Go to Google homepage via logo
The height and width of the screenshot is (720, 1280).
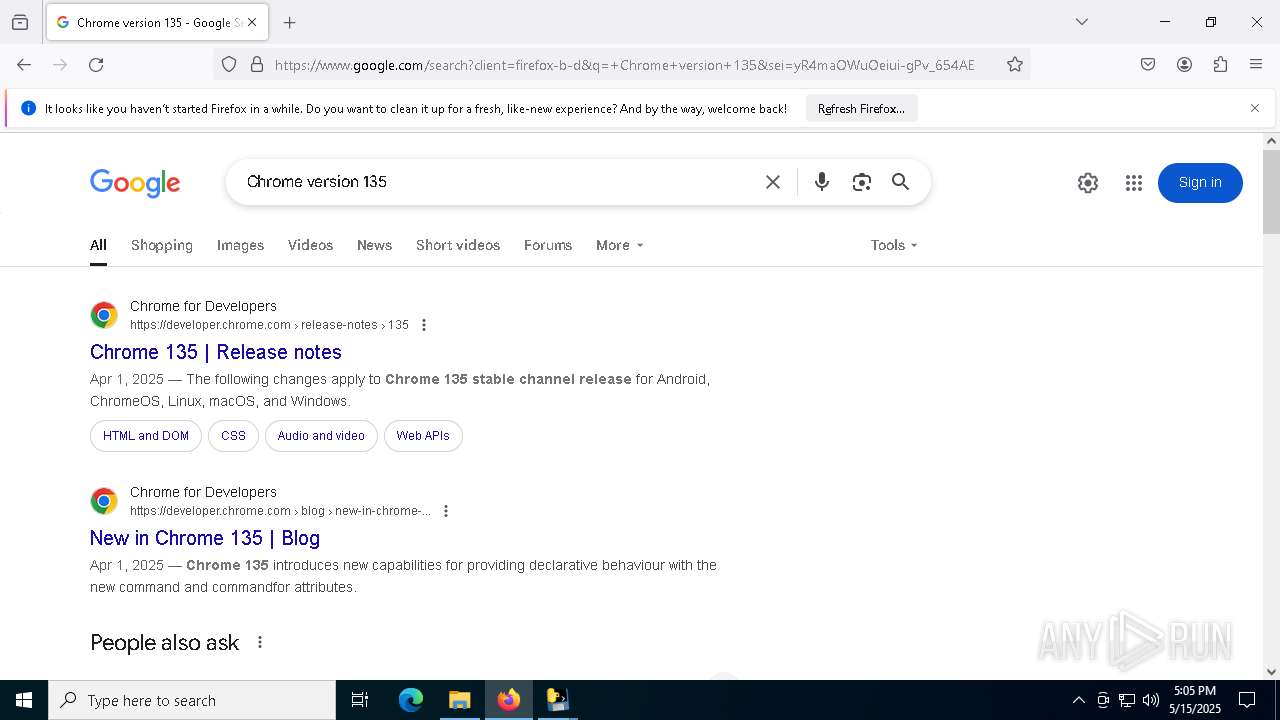[135, 183]
